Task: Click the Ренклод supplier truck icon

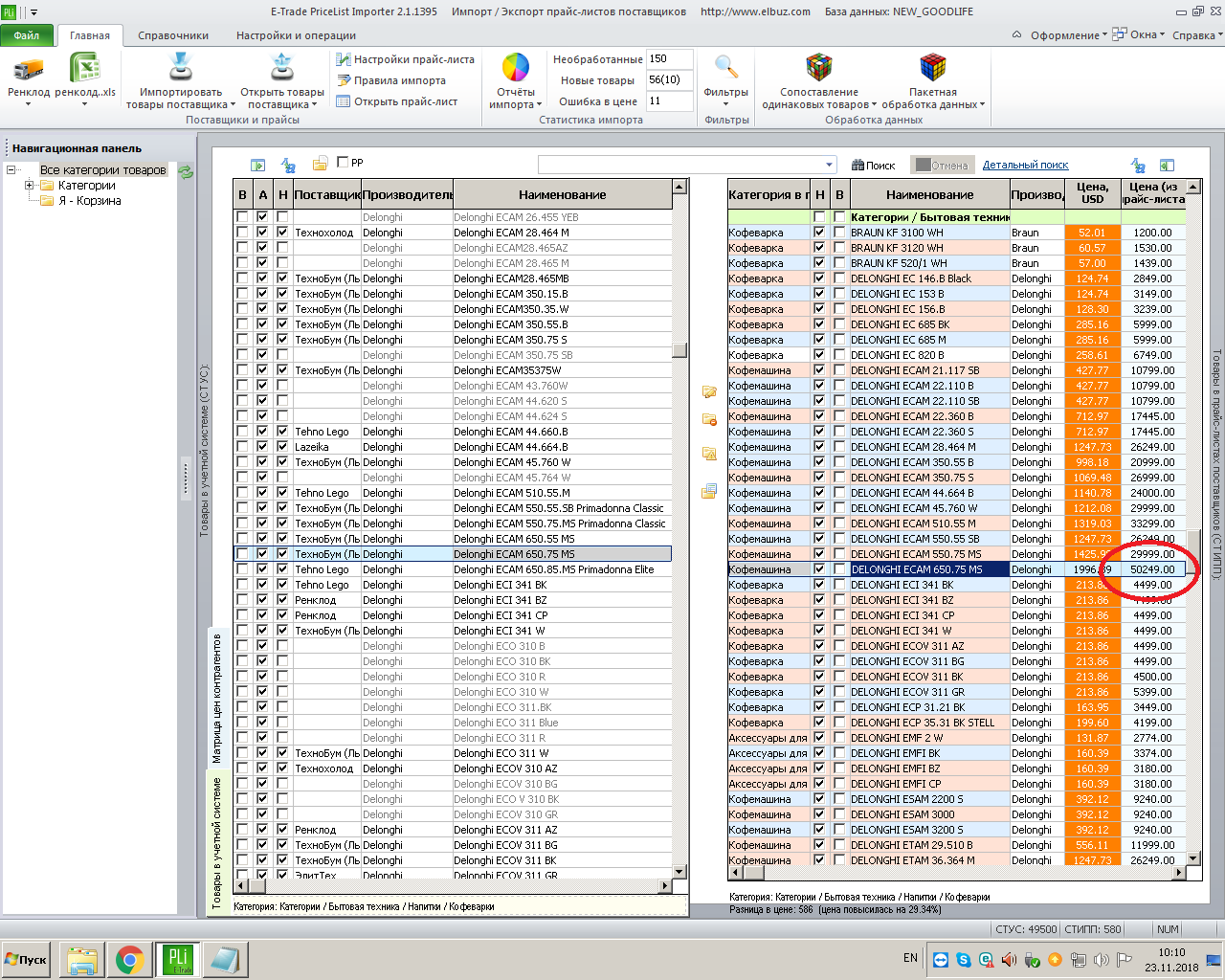Action: coord(29,69)
